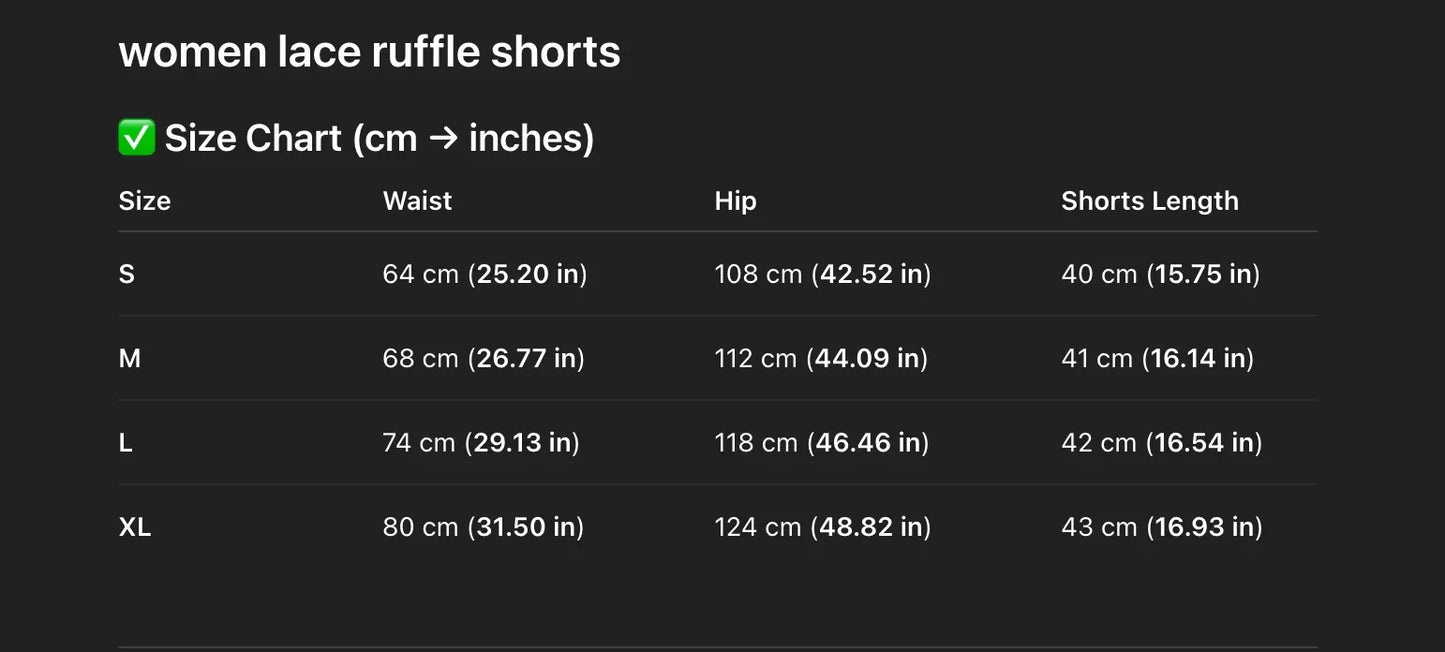Click the S size row label

[127, 274]
